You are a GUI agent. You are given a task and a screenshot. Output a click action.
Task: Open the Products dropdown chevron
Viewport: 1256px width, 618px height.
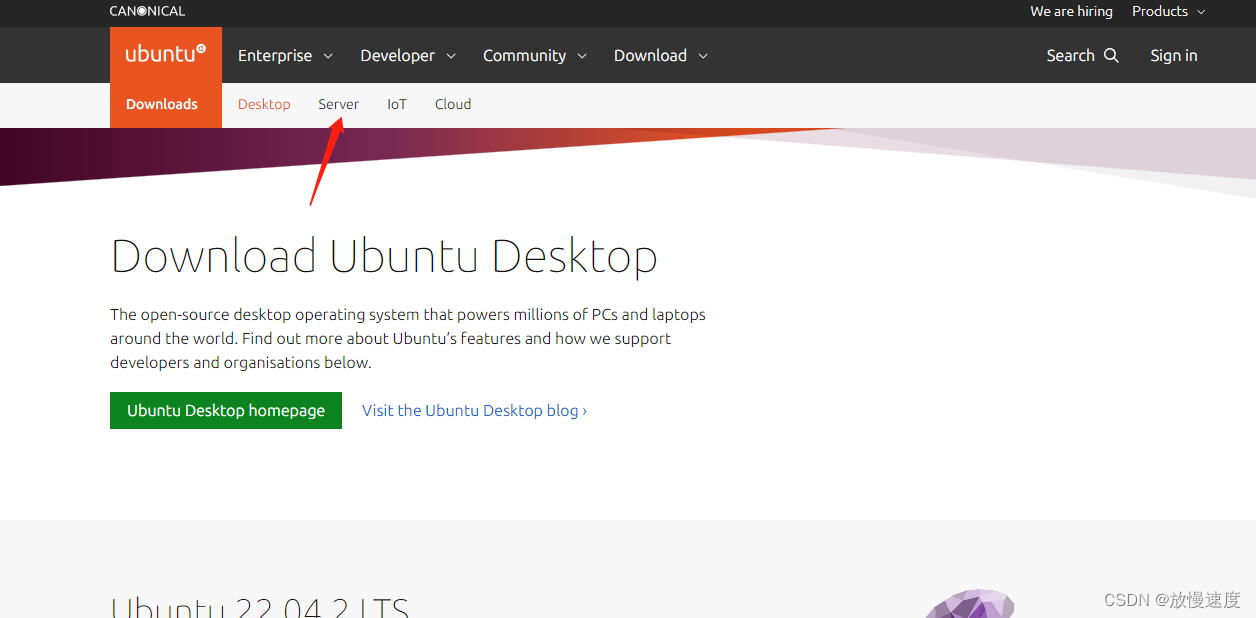[1201, 12]
